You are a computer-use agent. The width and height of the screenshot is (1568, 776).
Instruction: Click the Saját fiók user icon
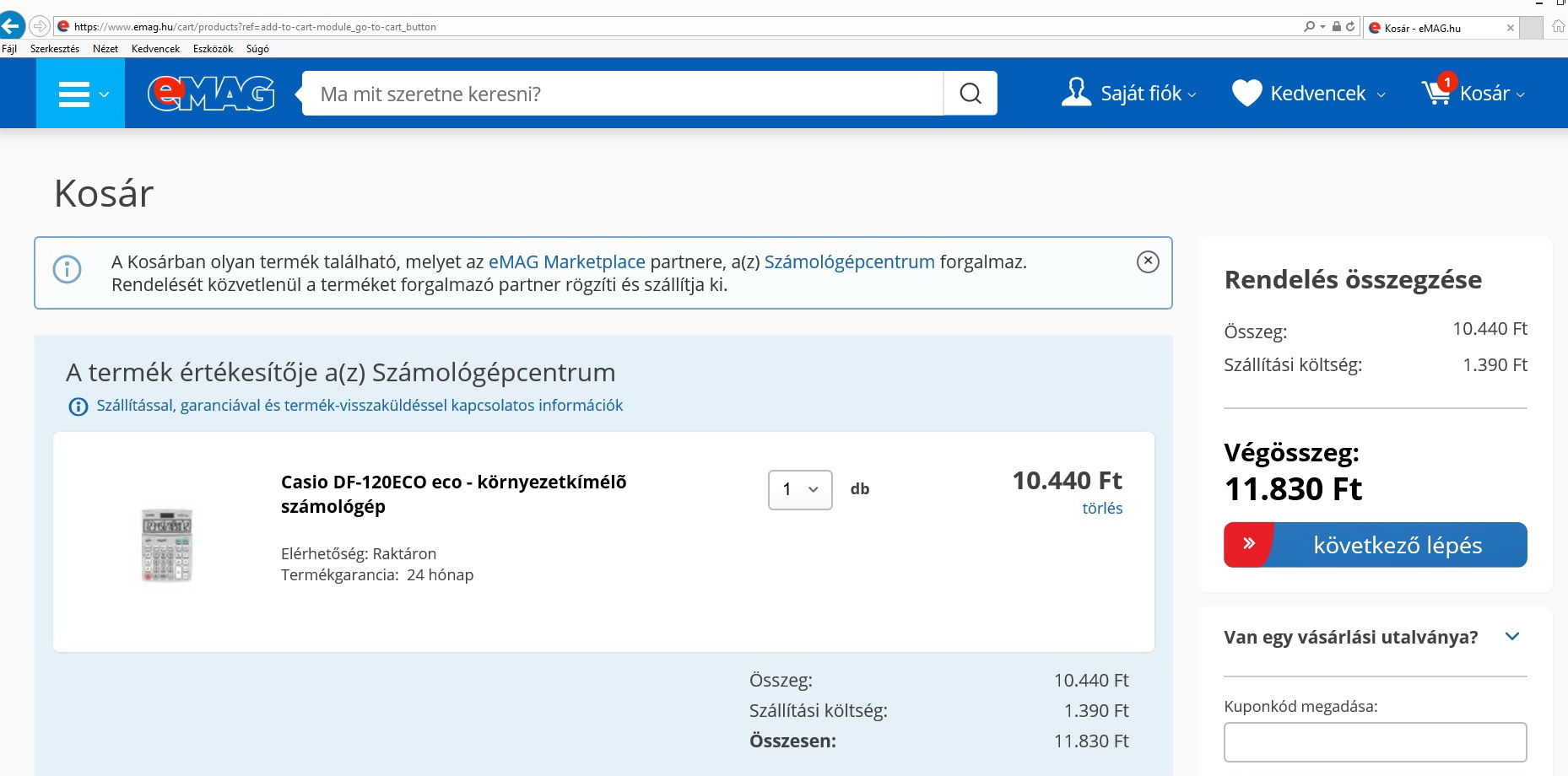[1076, 92]
